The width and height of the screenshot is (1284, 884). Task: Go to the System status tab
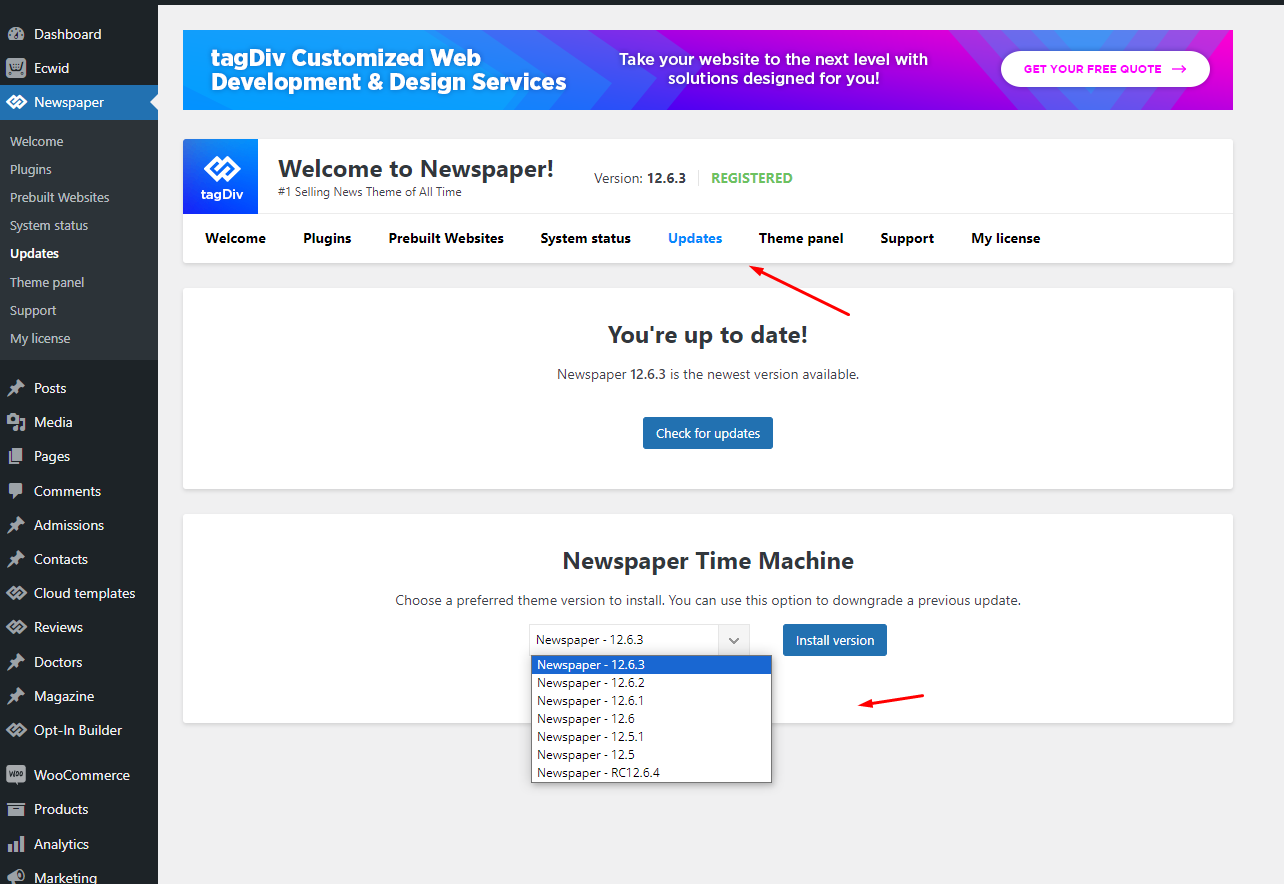[586, 238]
